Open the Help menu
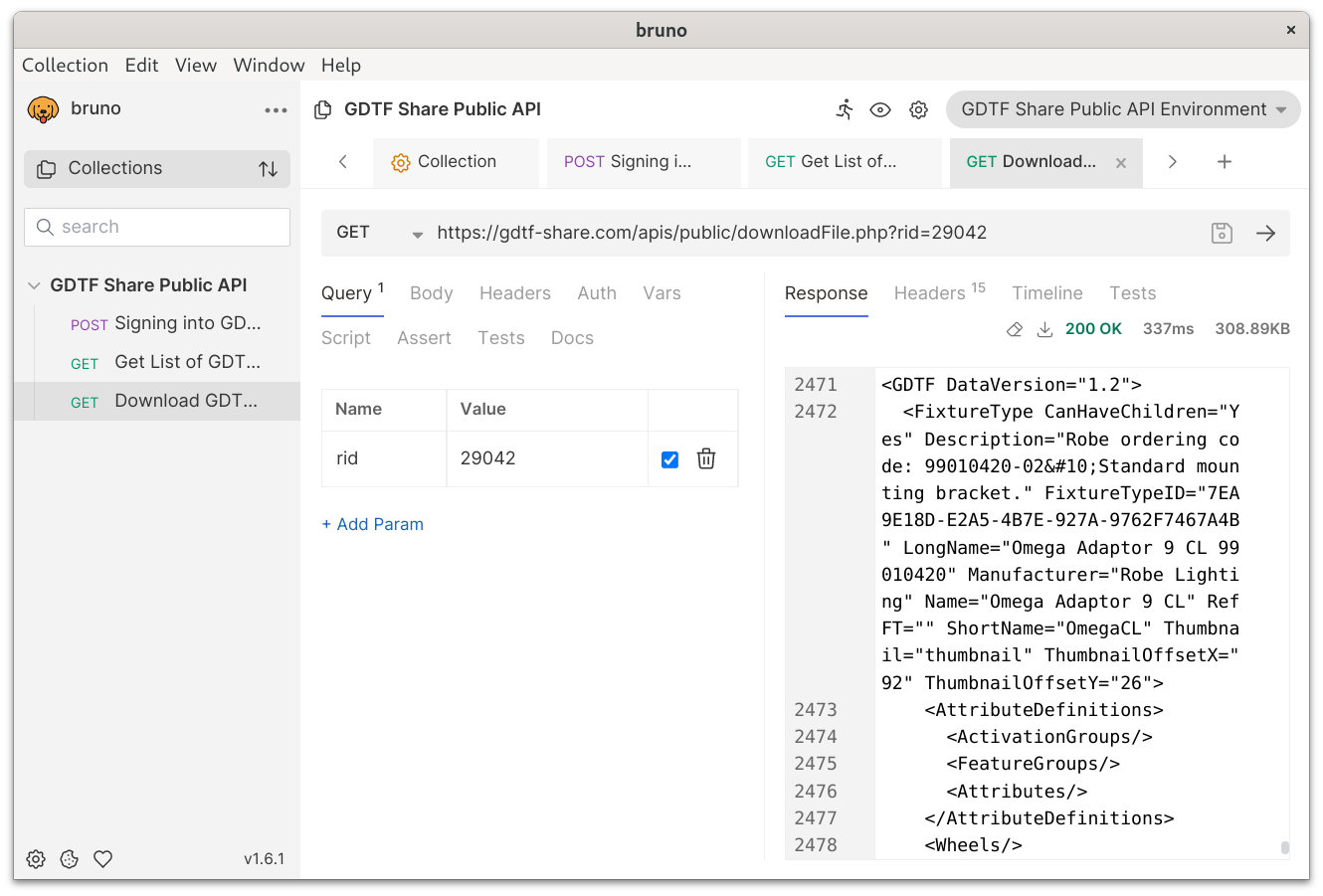Image resolution: width=1323 pixels, height=896 pixels. click(341, 66)
